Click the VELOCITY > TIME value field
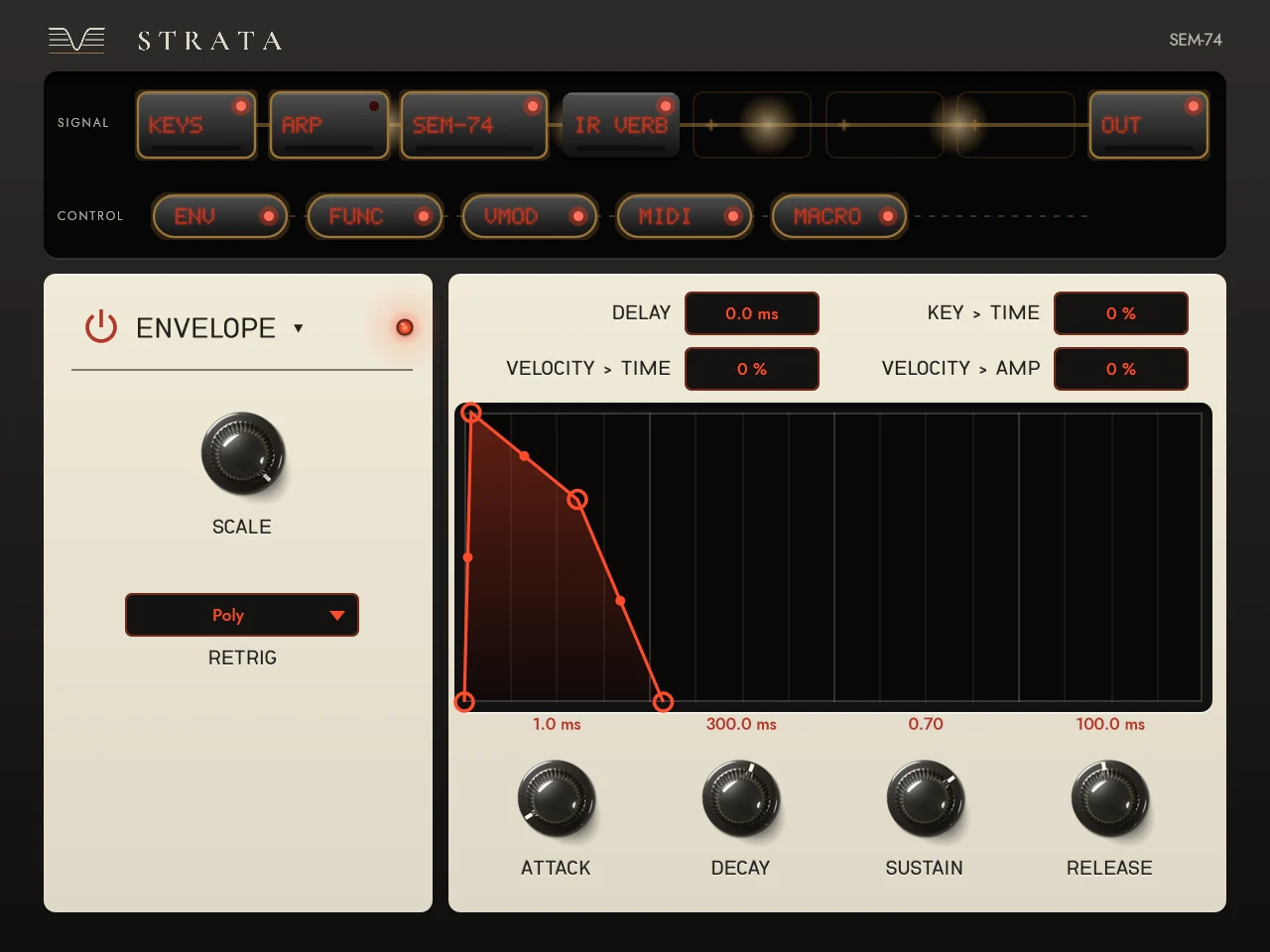 point(752,369)
